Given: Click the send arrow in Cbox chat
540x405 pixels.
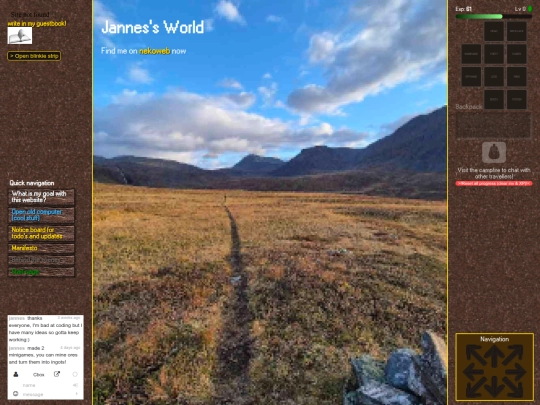Looking at the screenshot, I should click(x=76, y=394).
